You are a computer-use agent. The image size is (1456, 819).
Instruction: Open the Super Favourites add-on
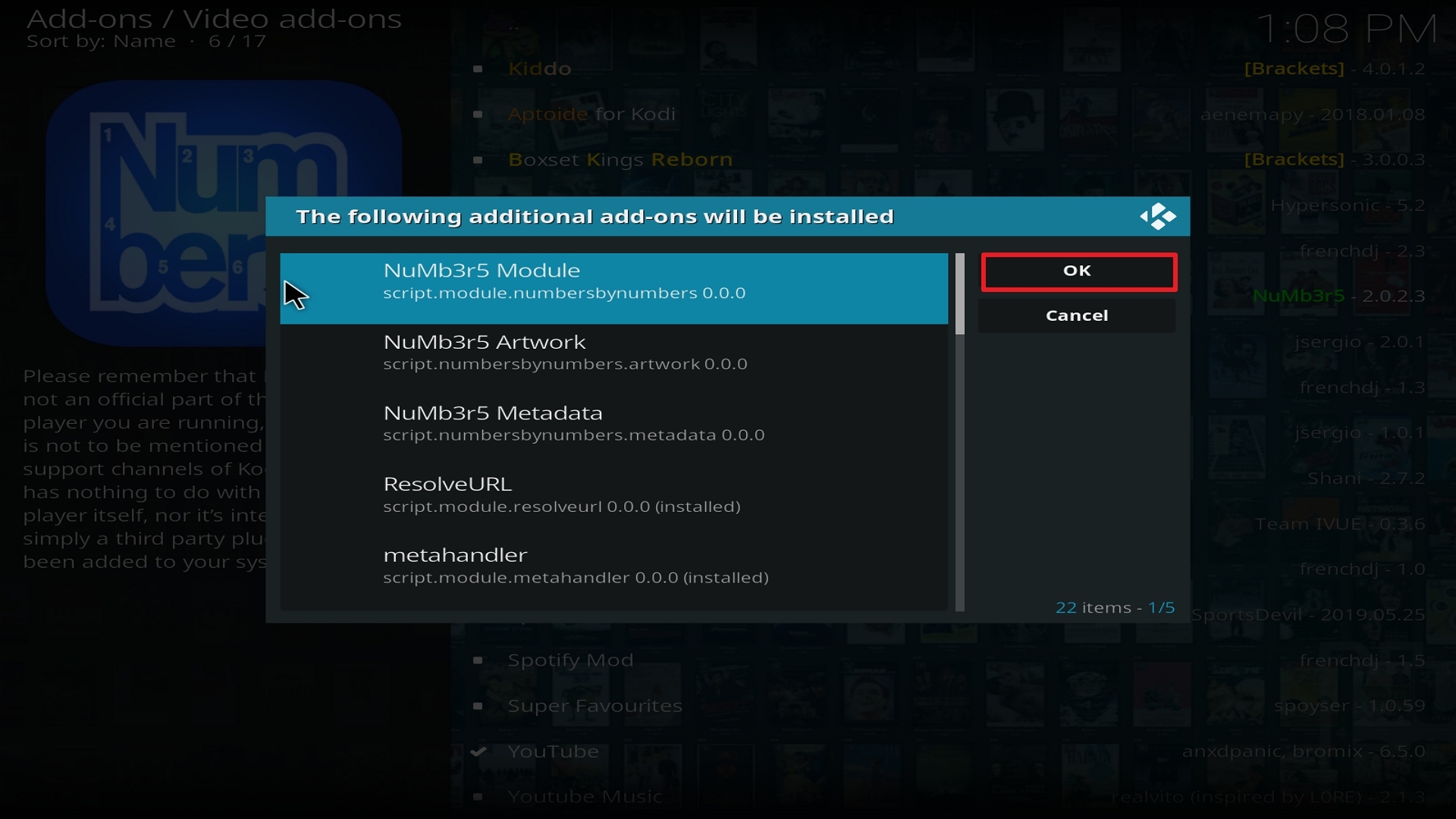click(x=595, y=706)
